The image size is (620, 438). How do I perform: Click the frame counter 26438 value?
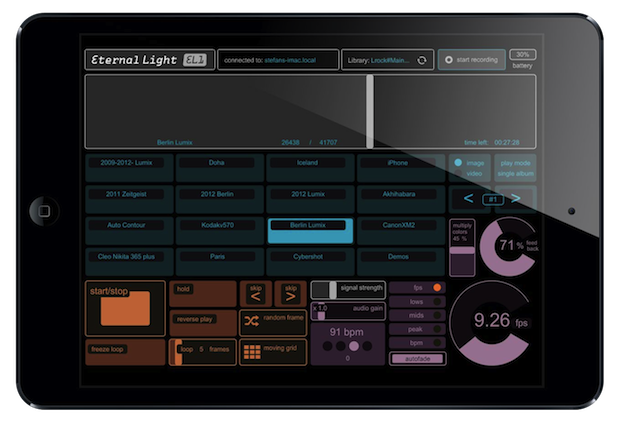(x=290, y=142)
